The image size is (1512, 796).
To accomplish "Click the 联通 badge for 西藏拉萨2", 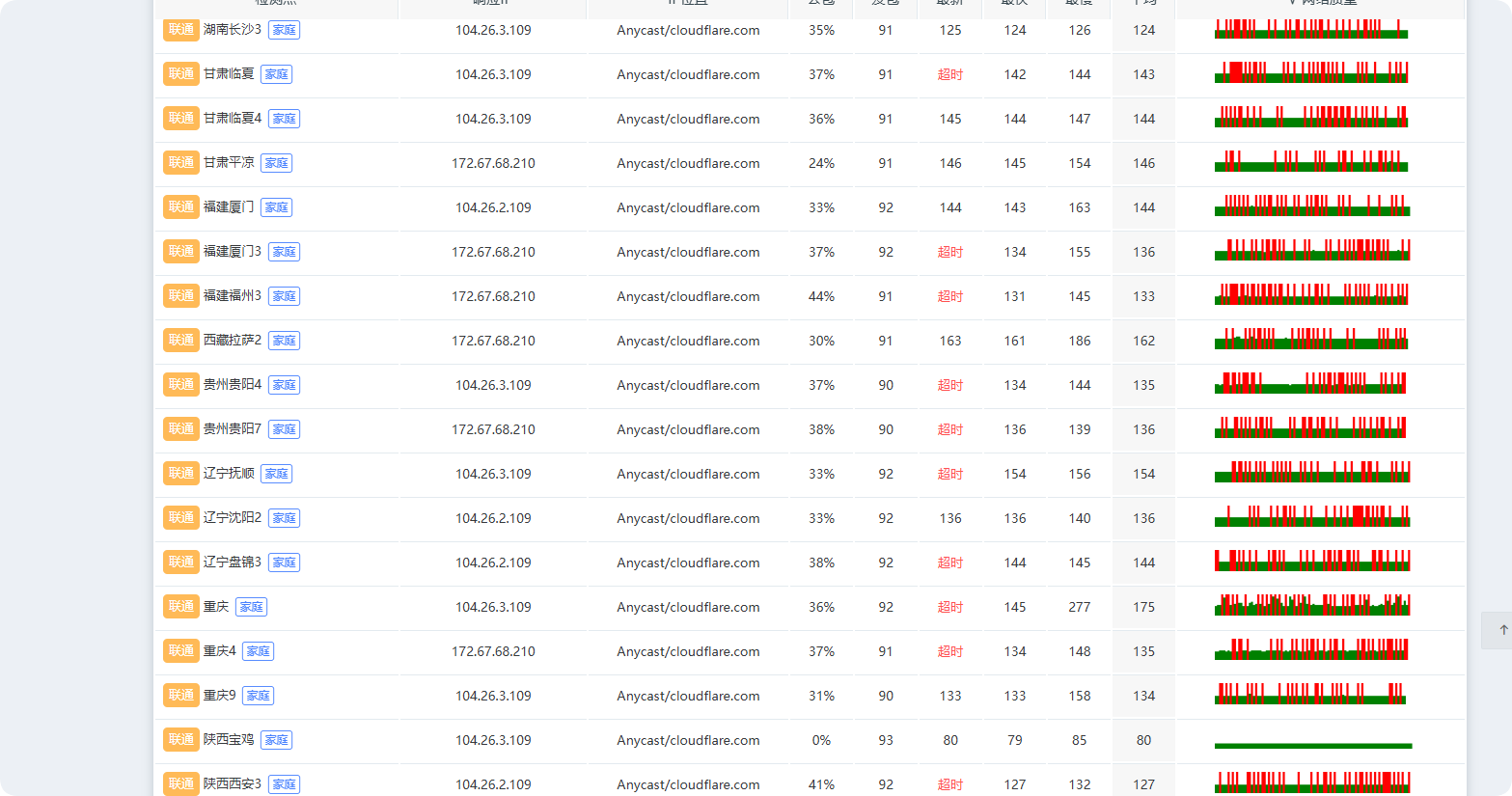I will [x=181, y=341].
